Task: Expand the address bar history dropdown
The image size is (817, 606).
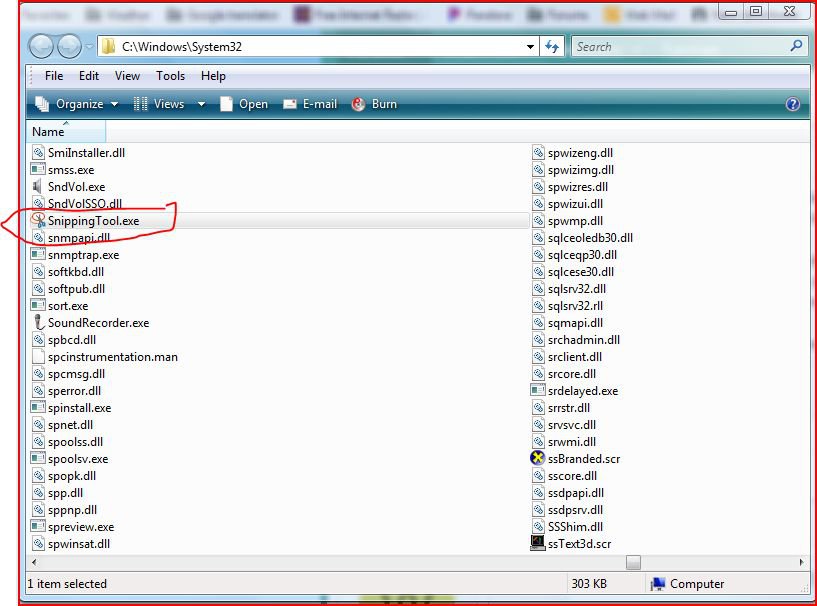Action: point(530,47)
